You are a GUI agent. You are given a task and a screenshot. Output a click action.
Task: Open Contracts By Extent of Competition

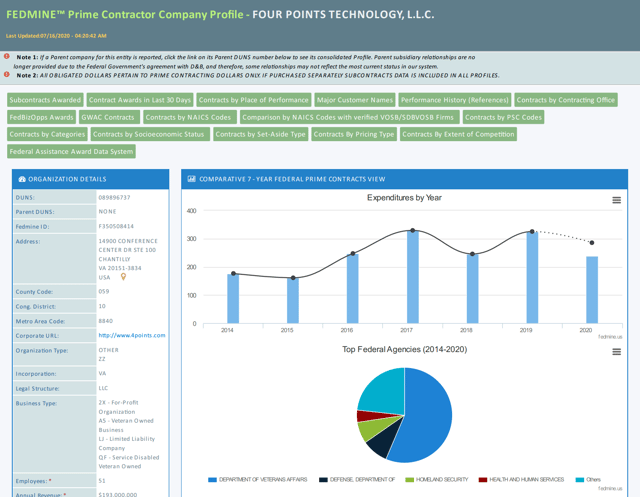[x=458, y=134]
